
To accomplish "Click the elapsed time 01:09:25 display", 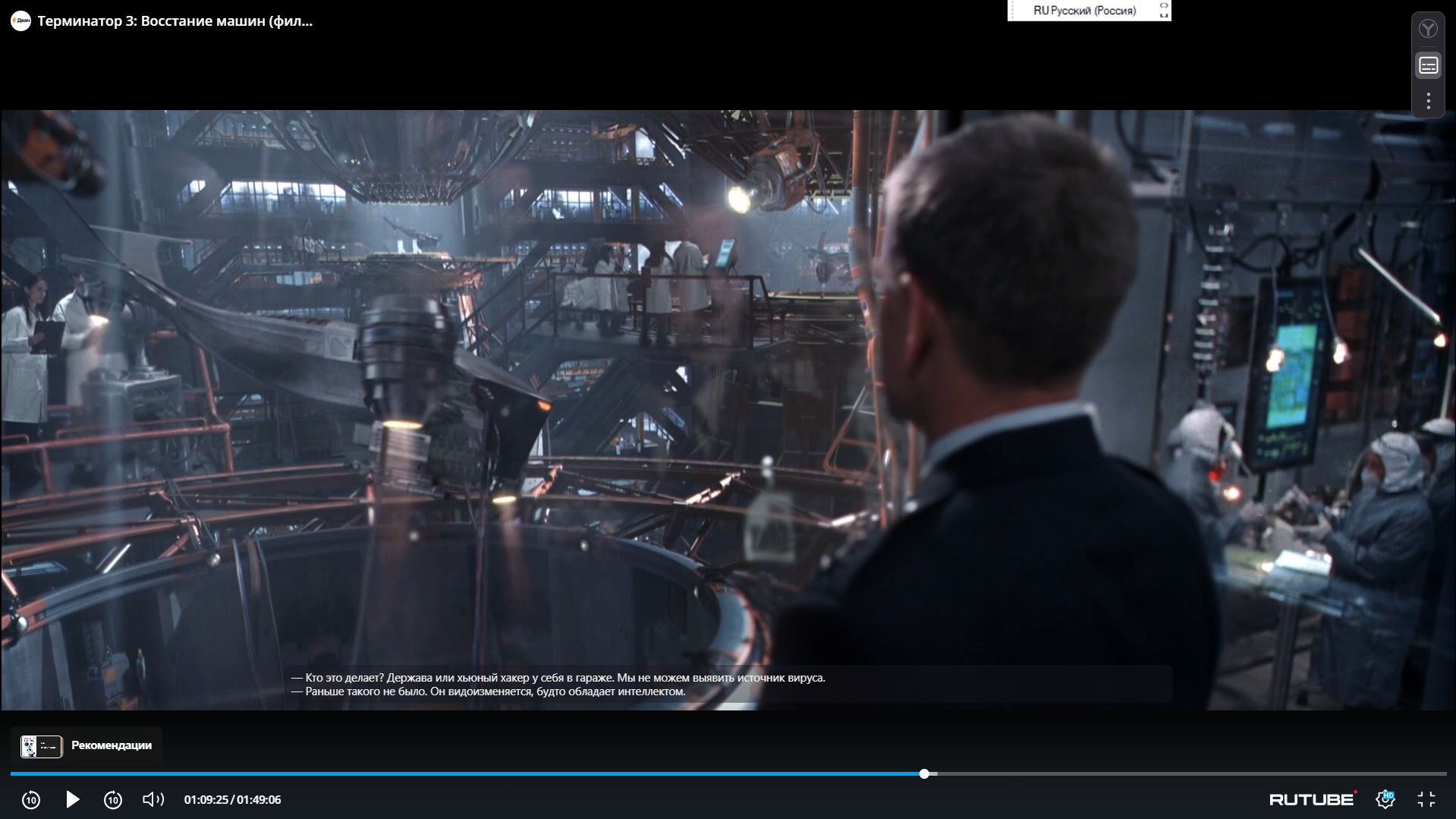I will coord(206,799).
